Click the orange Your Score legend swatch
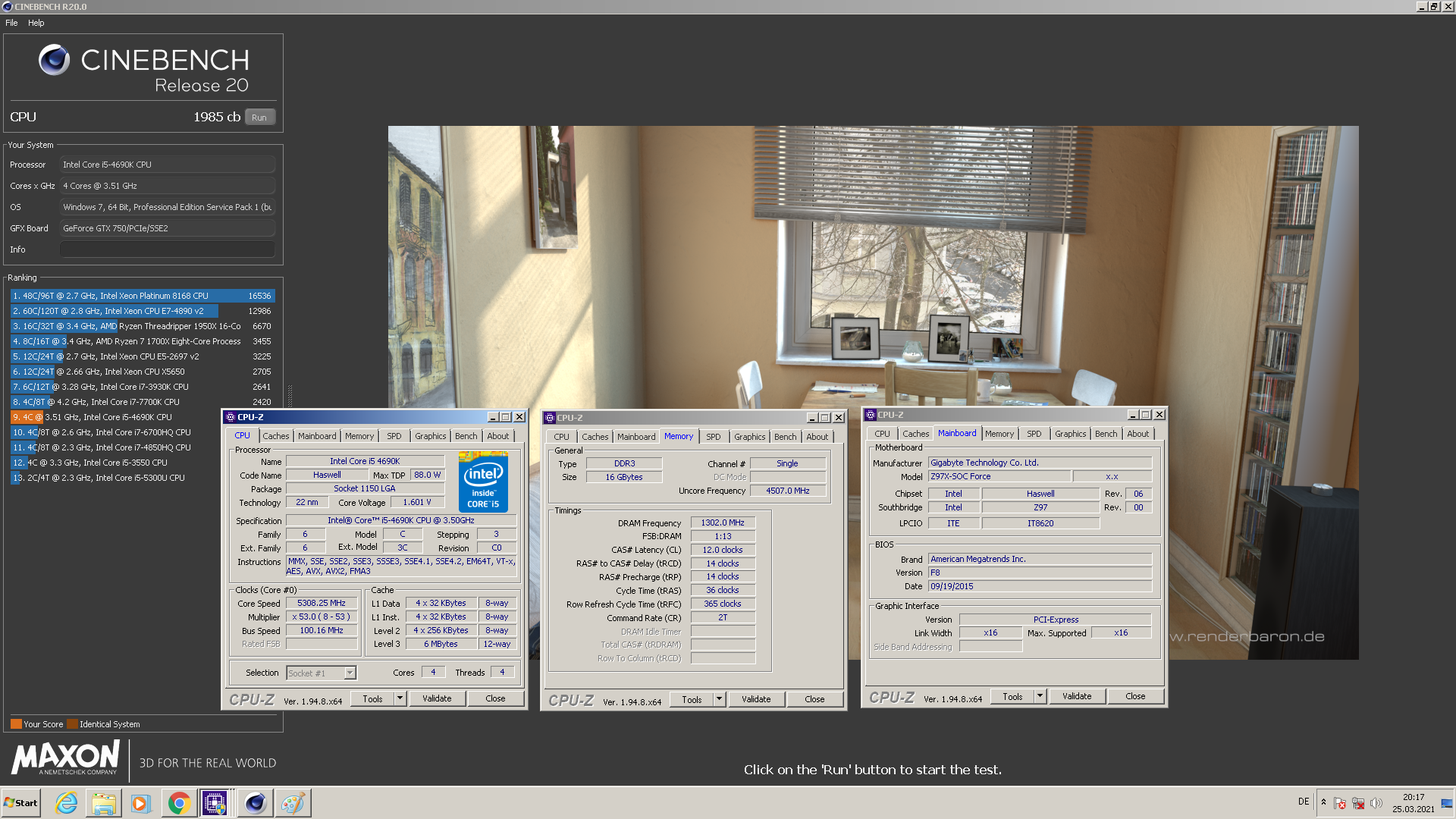Screen dimensions: 1456x819 (16, 724)
